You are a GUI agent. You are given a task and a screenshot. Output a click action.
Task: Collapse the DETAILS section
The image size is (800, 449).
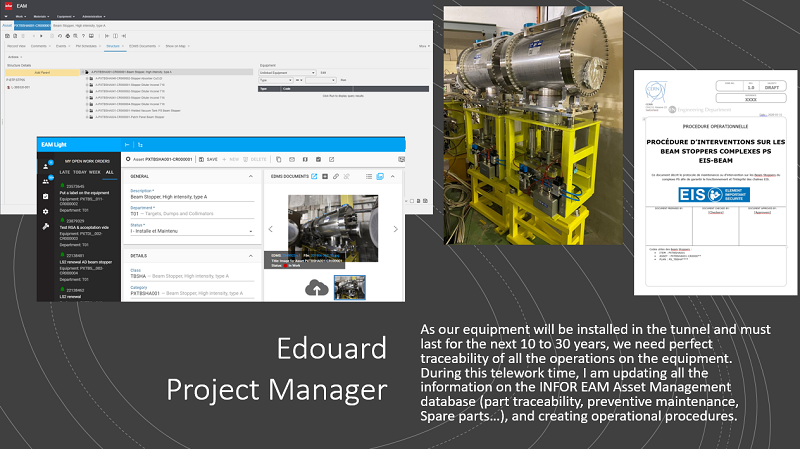pyautogui.click(x=251, y=256)
